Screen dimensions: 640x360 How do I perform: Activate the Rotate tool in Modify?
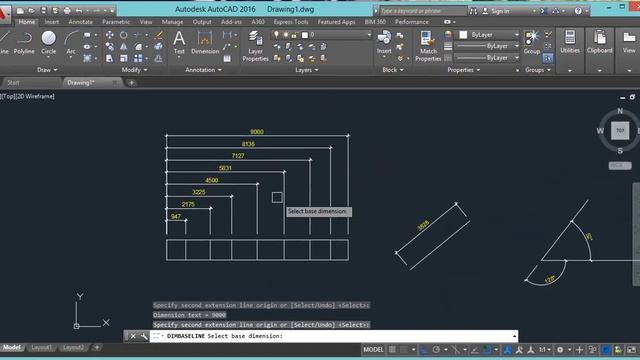pyautogui.click(x=124, y=35)
